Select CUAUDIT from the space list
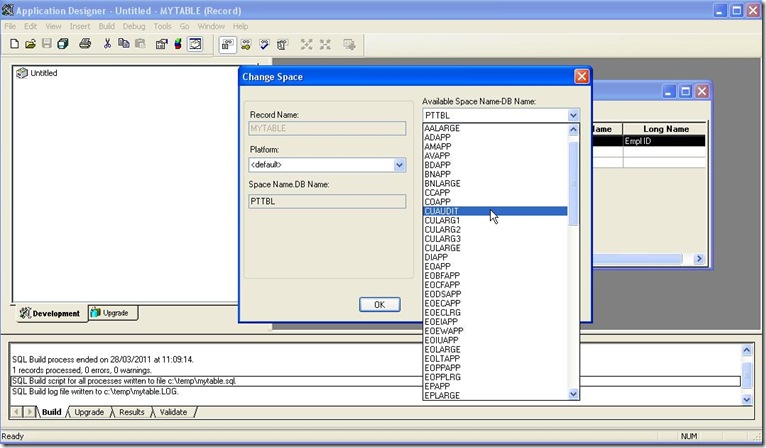This screenshot has height=448, width=766. pyautogui.click(x=441, y=211)
